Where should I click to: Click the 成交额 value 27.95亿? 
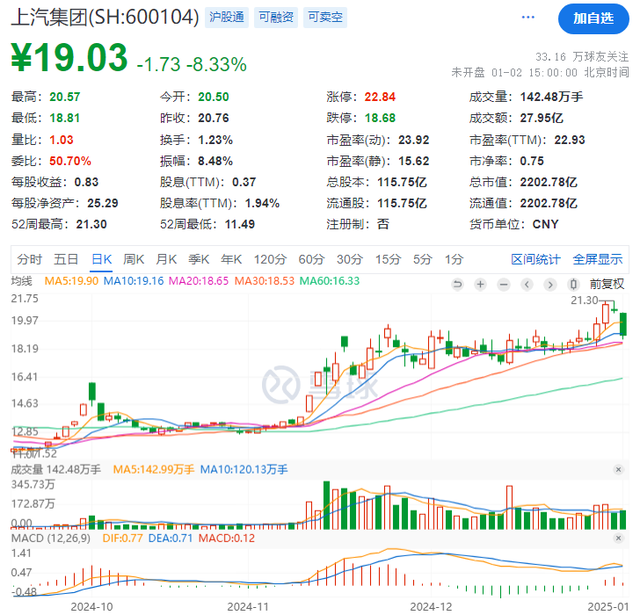pyautogui.click(x=542, y=118)
